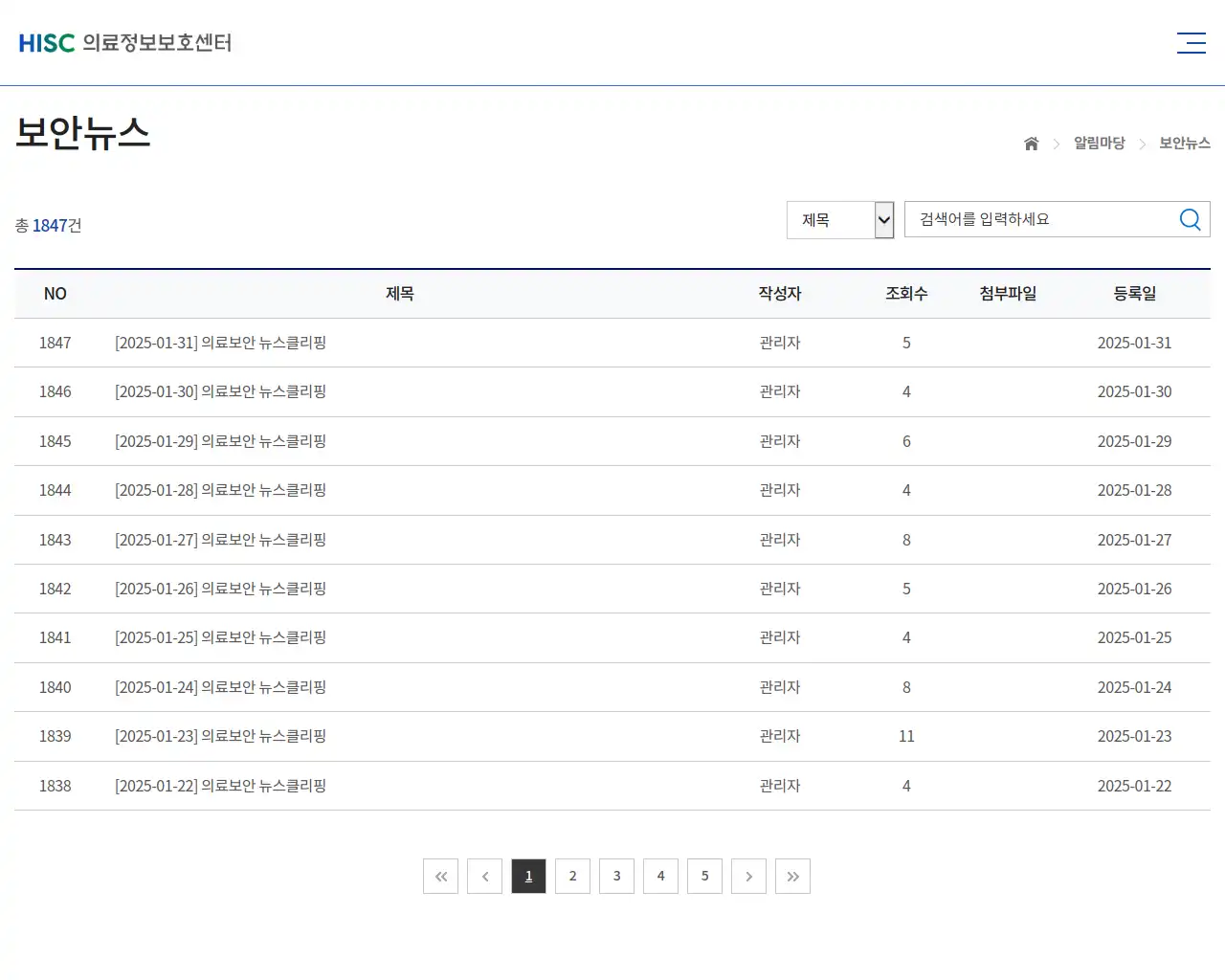This screenshot has width=1225, height=980.
Task: Click the HISC 의료정보보호센터 logo
Action: coord(124,42)
